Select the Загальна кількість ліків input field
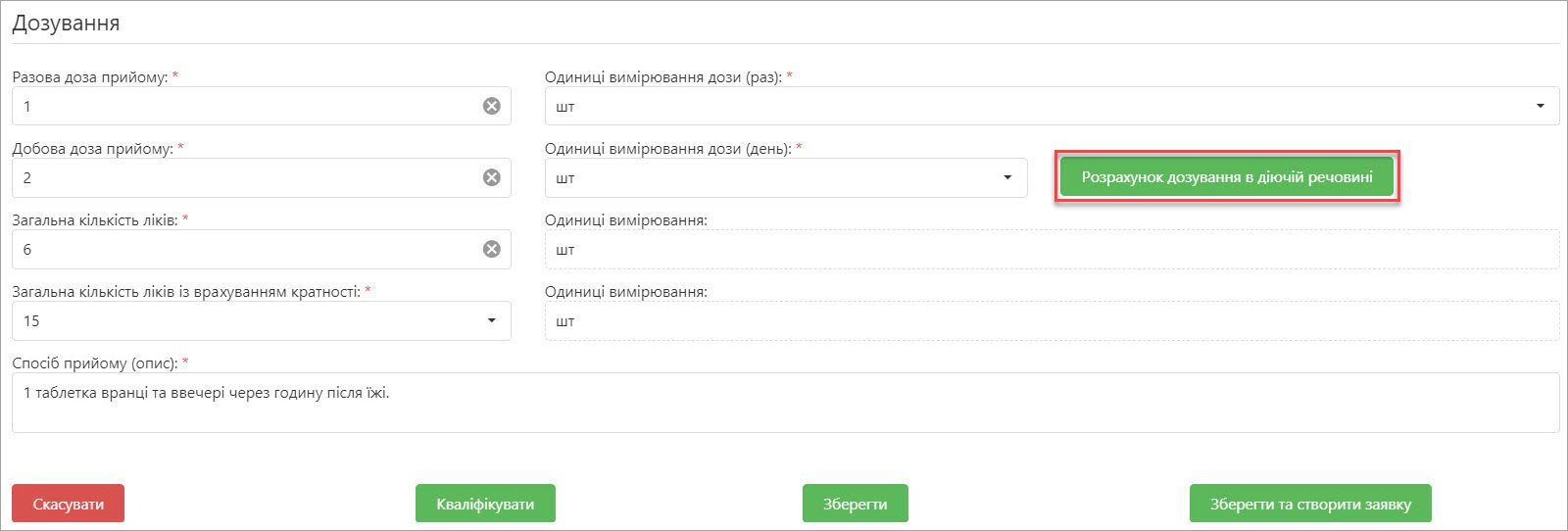 [x=245, y=249]
